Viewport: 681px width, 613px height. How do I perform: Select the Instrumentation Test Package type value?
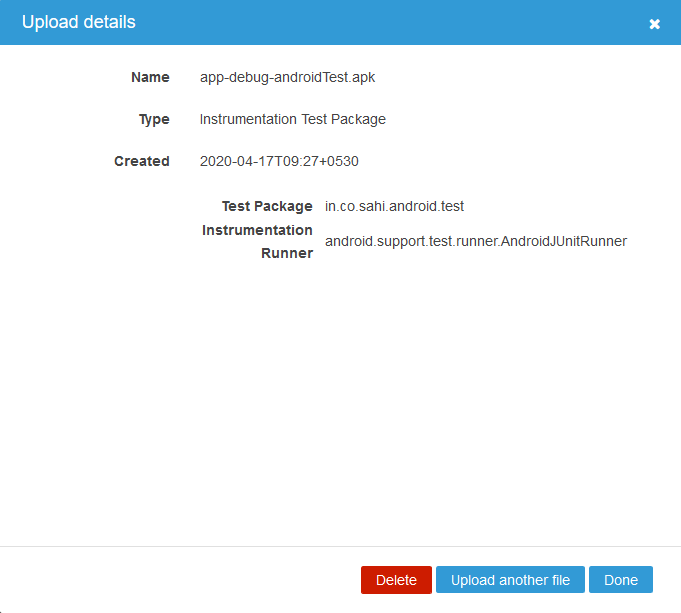pyautogui.click(x=292, y=119)
